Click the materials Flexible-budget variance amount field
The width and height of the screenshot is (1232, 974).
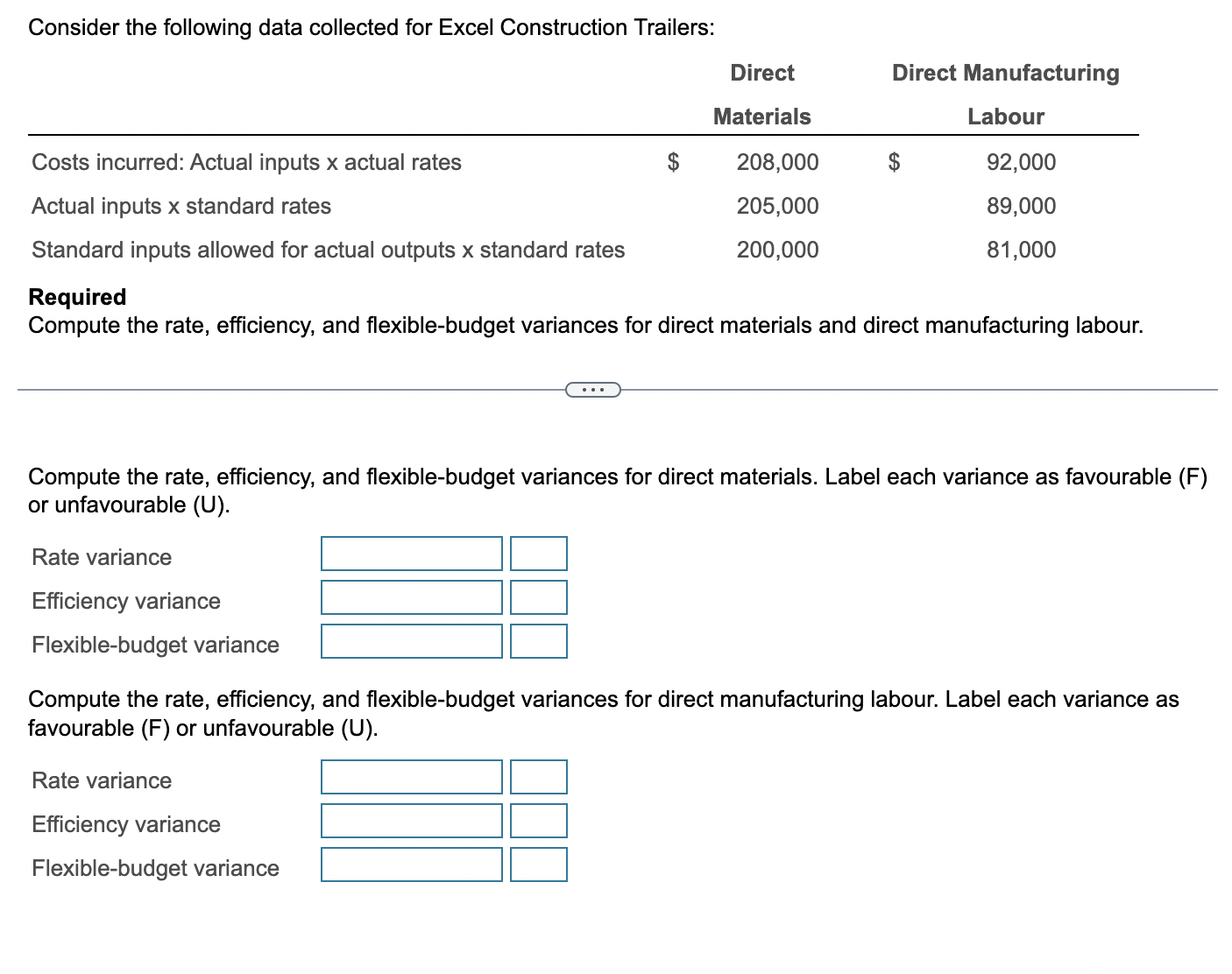pos(411,641)
